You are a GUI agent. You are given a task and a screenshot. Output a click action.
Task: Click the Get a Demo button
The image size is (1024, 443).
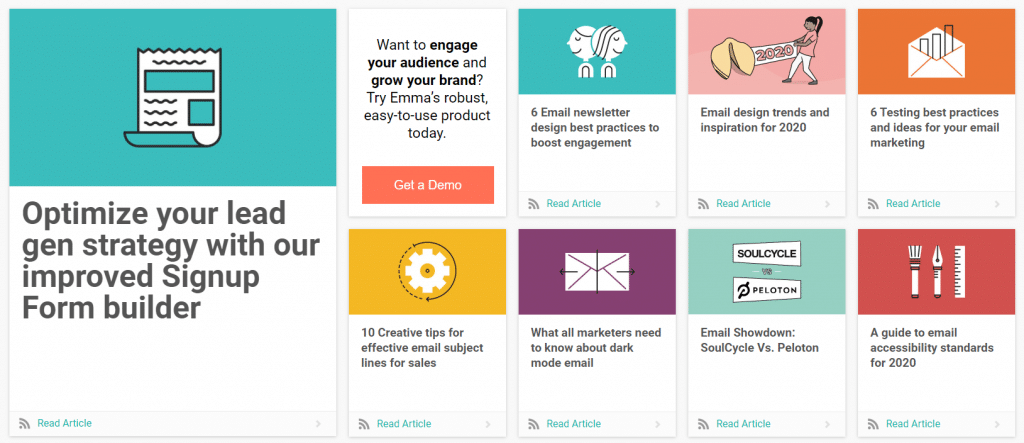pos(428,185)
